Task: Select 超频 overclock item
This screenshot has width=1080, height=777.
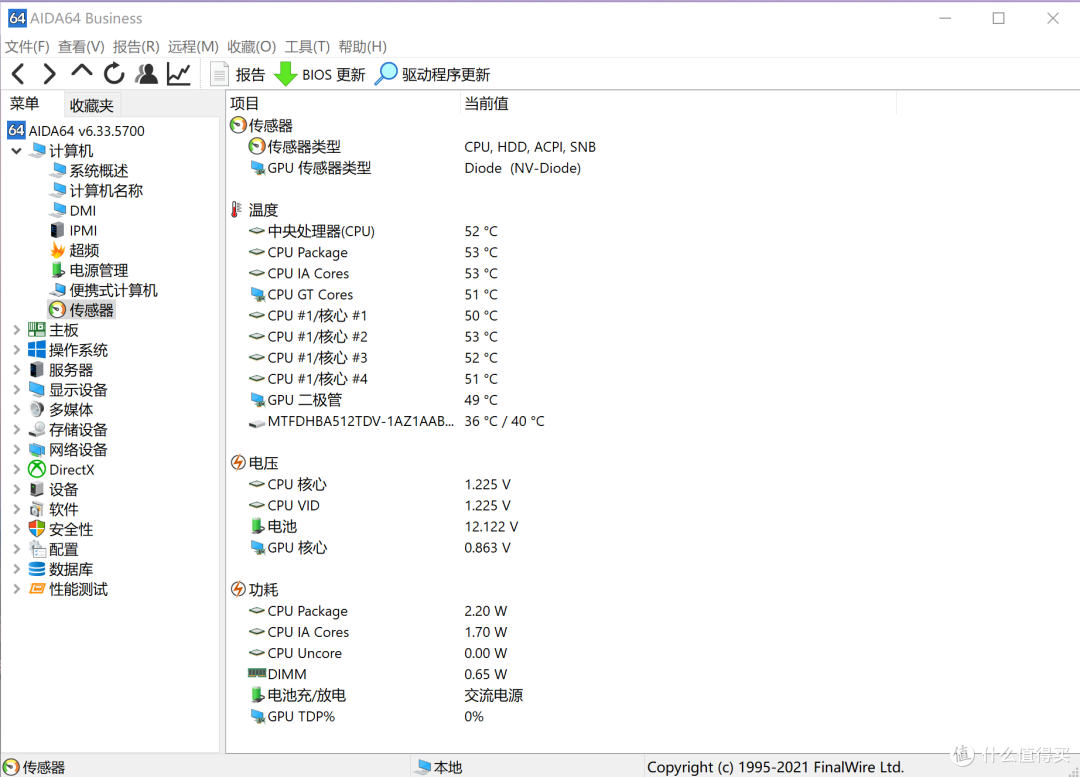Action: click(75, 251)
